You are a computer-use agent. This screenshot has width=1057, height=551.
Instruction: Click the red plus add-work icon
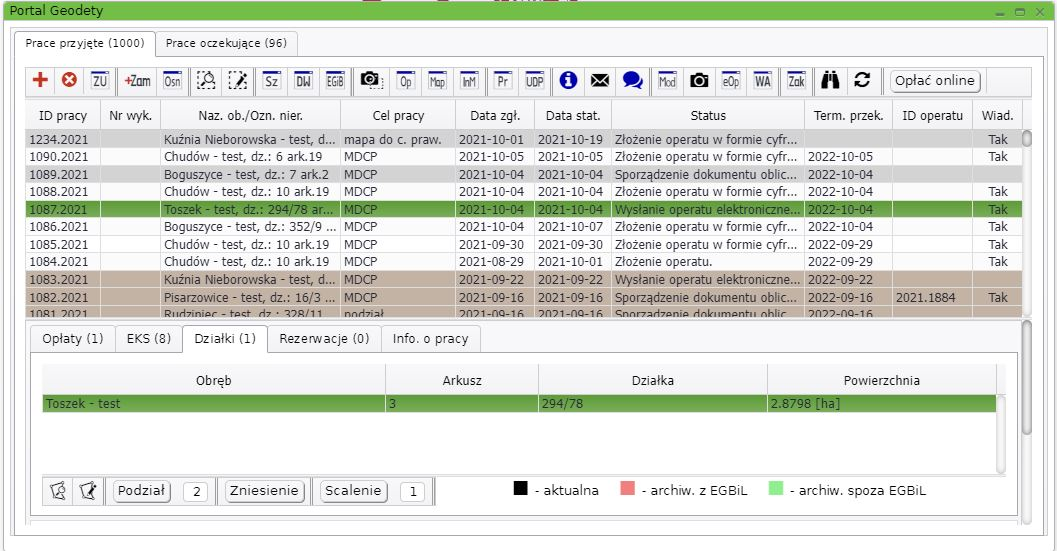[x=40, y=81]
